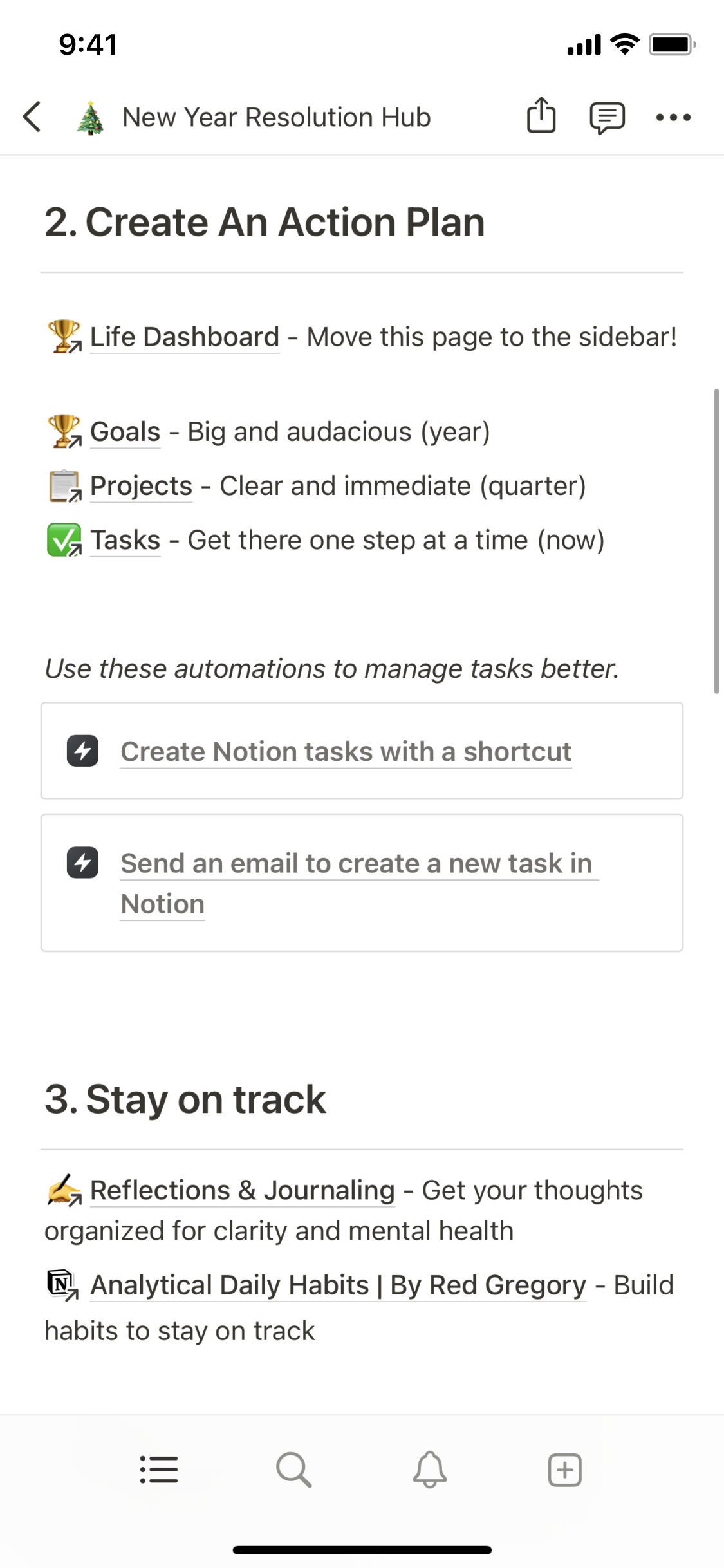Screen dimensions: 724x1568
Task: Open Reflections & Journaling page link
Action: click(x=242, y=1190)
